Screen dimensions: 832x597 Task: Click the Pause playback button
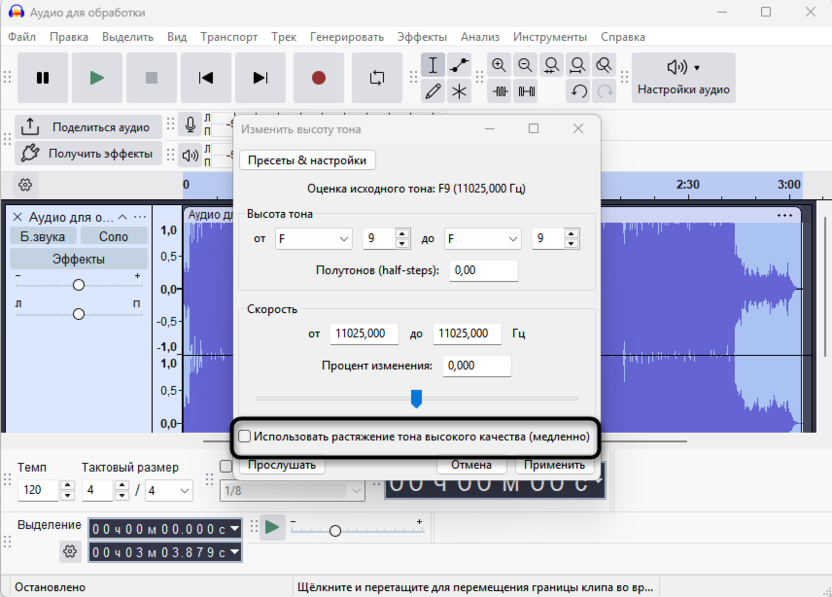pos(42,78)
